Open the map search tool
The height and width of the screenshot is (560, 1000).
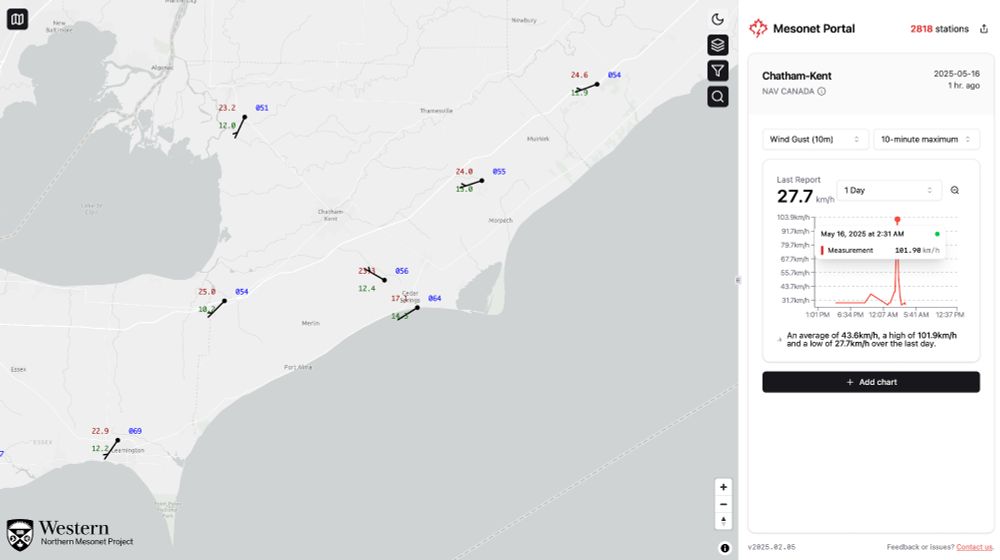coord(717,96)
